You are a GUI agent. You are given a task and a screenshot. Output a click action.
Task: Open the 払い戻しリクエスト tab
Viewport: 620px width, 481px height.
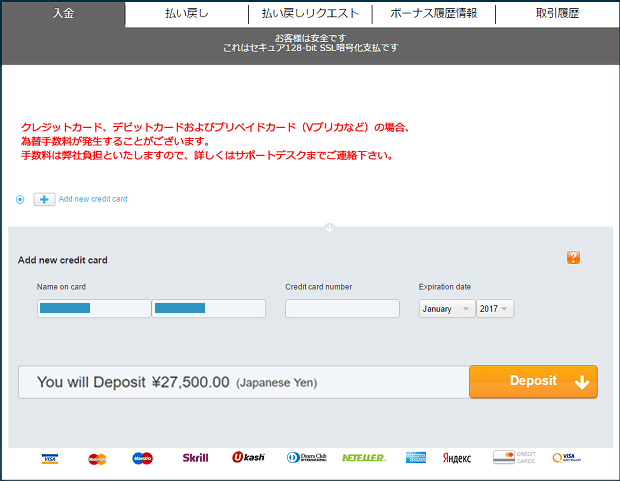pos(310,13)
